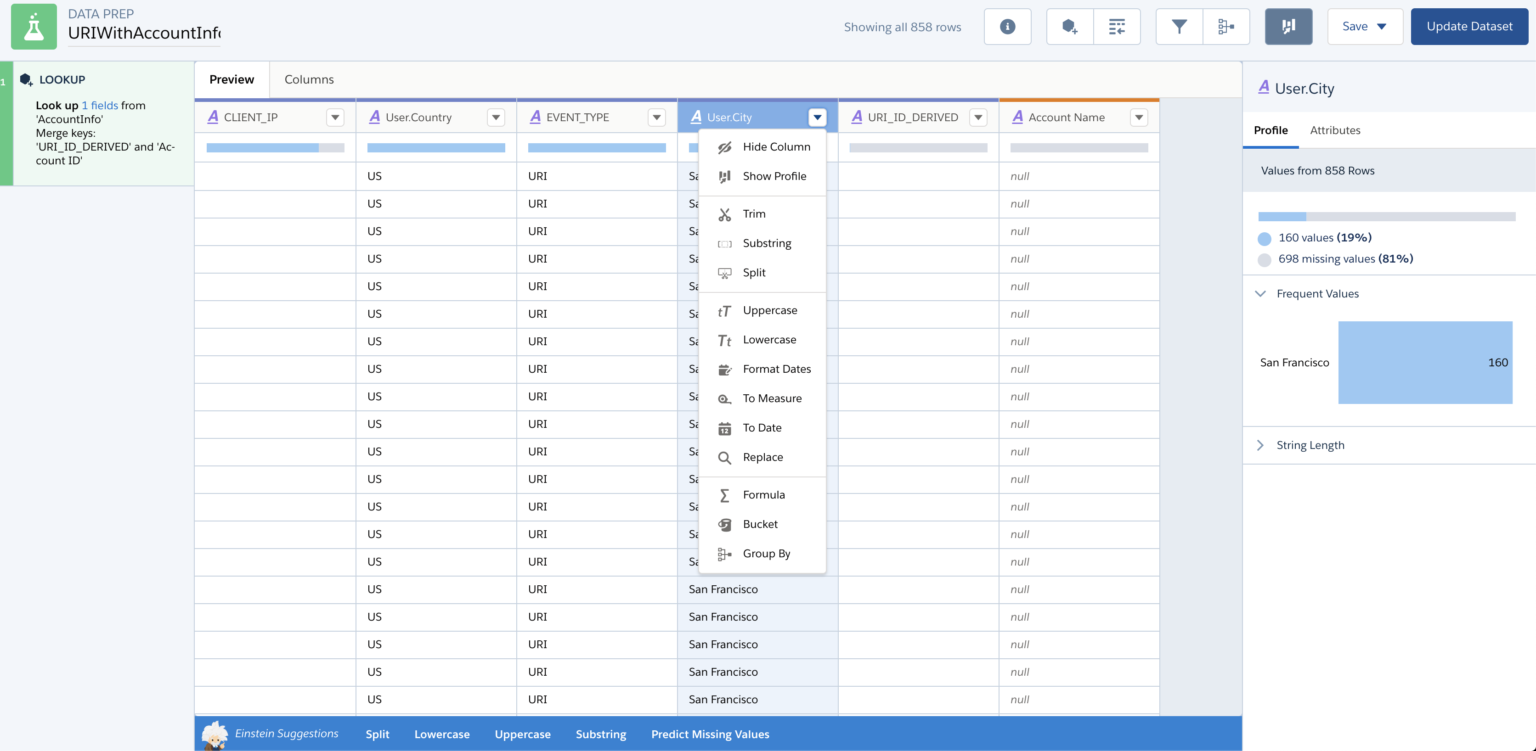
Task: Convert column using To Measure option
Action: (x=772, y=398)
